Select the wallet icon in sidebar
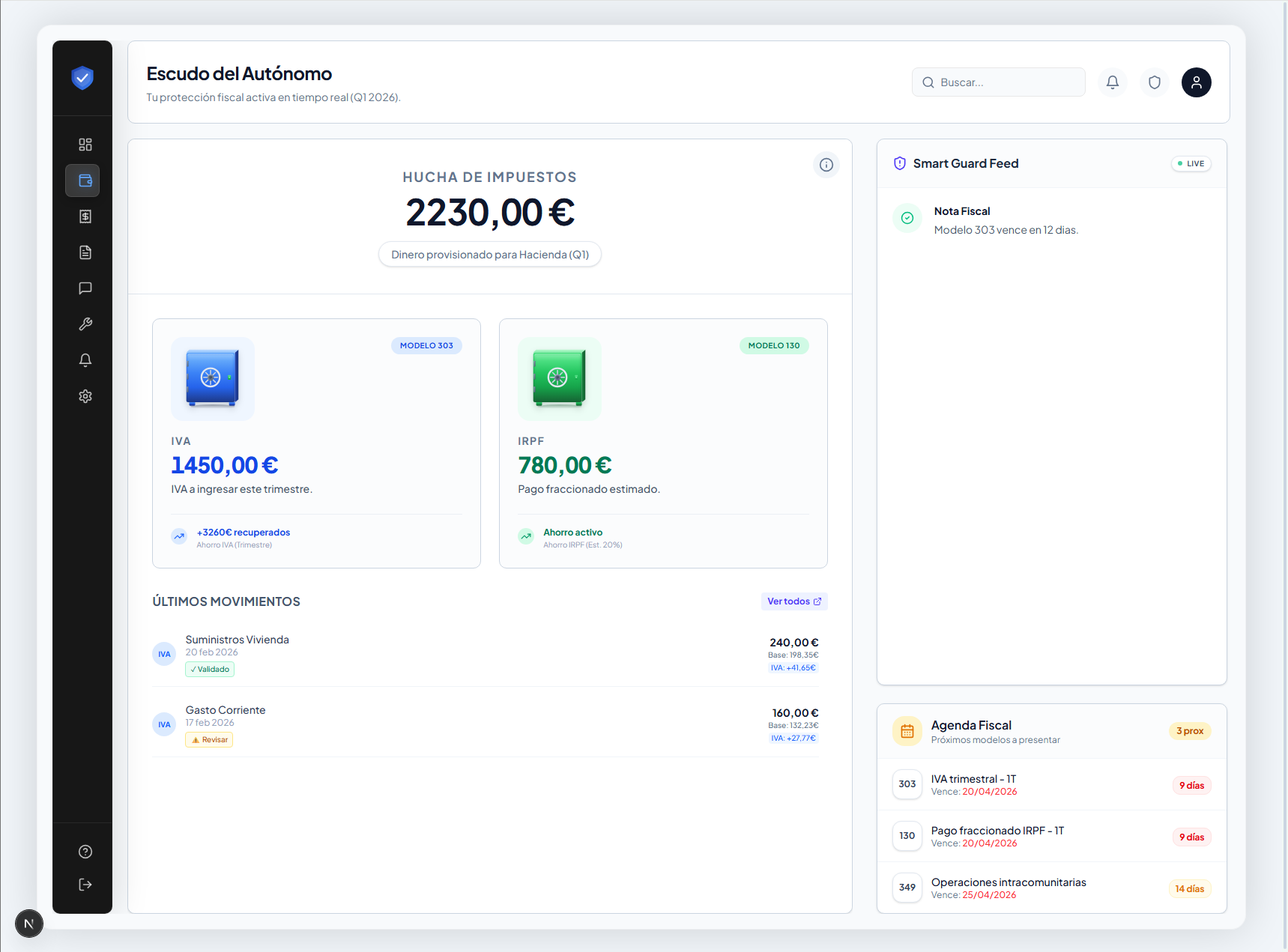The height and width of the screenshot is (952, 1288). click(x=82, y=181)
